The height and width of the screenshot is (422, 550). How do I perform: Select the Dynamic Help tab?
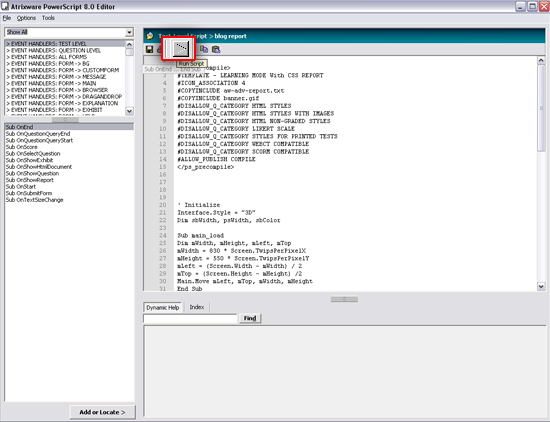click(x=163, y=307)
